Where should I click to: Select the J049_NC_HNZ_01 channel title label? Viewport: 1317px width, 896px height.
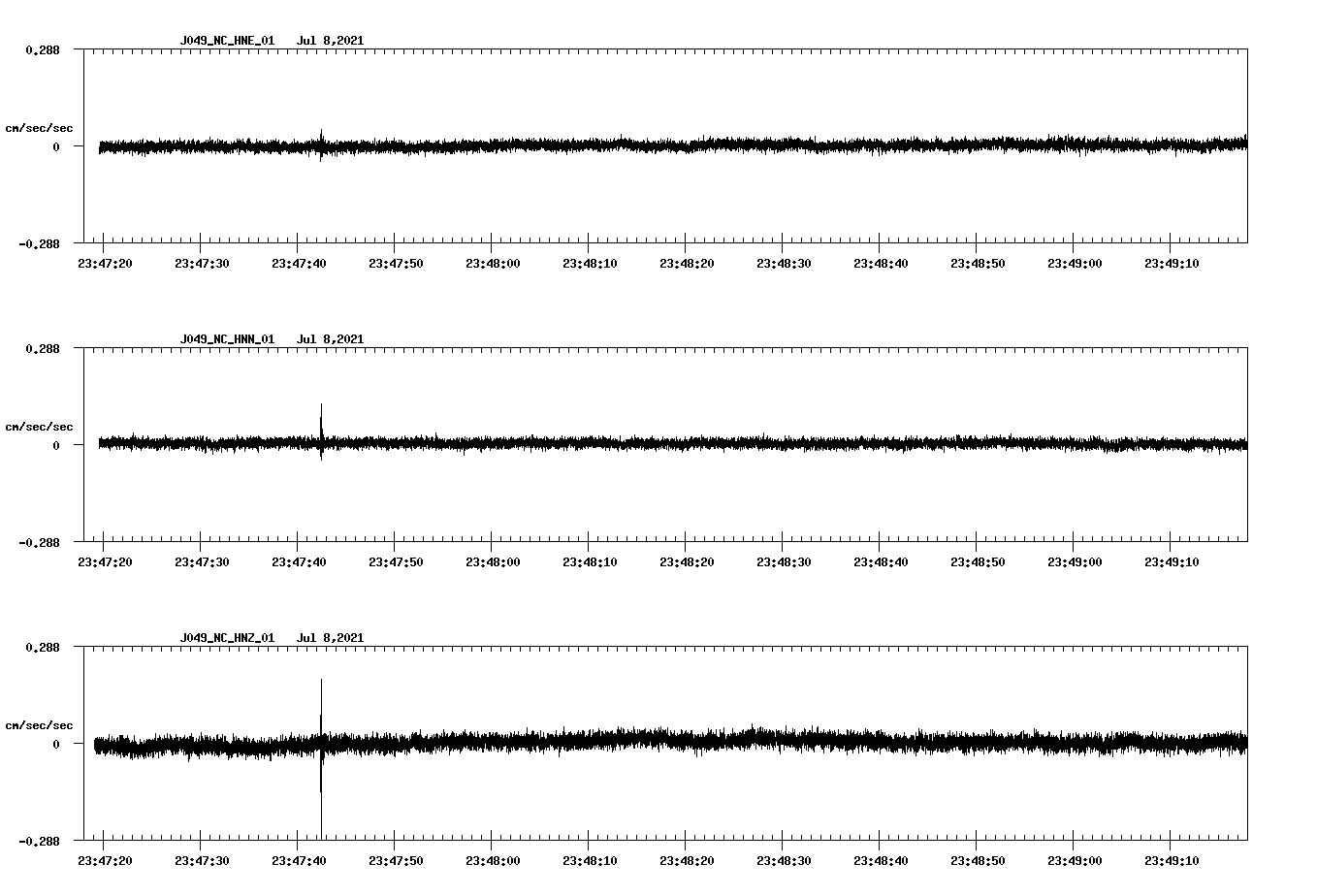coord(227,637)
